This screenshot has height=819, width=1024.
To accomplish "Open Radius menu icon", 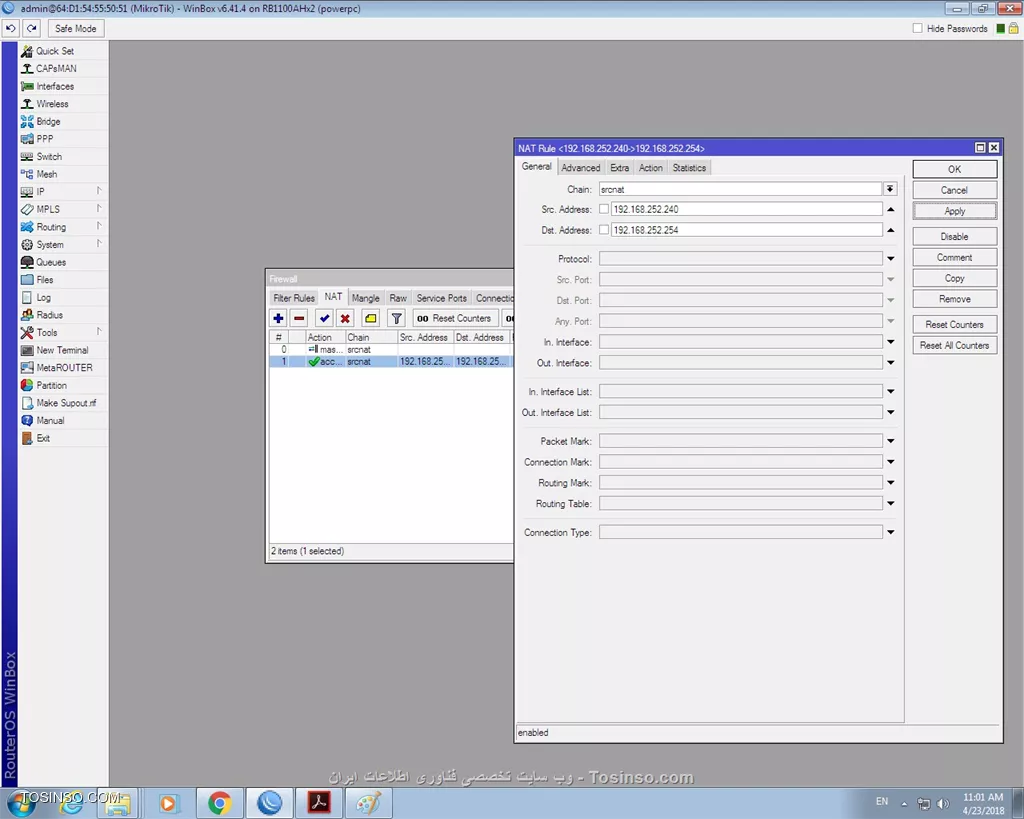I will pos(27,315).
